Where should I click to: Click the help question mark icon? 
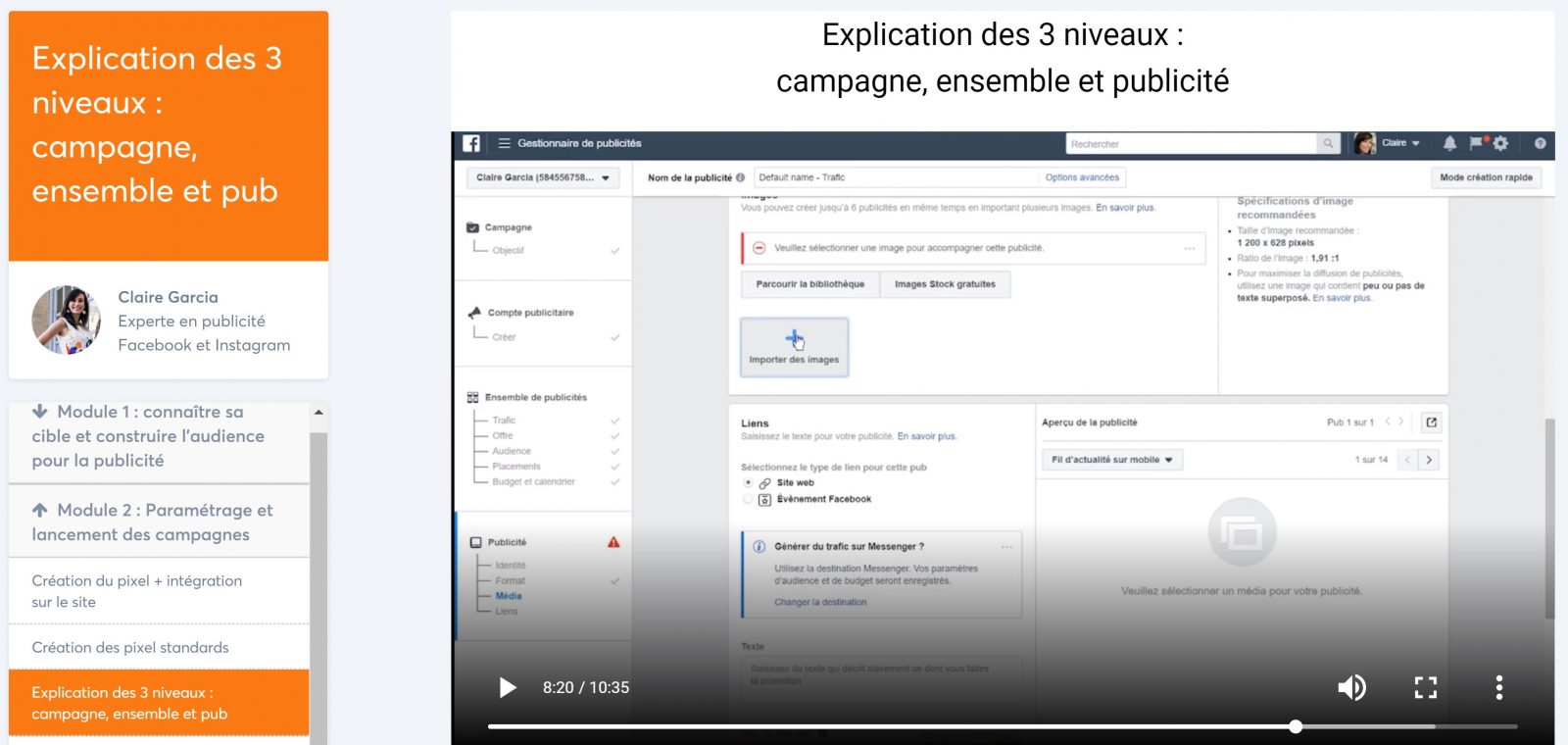[x=1540, y=143]
